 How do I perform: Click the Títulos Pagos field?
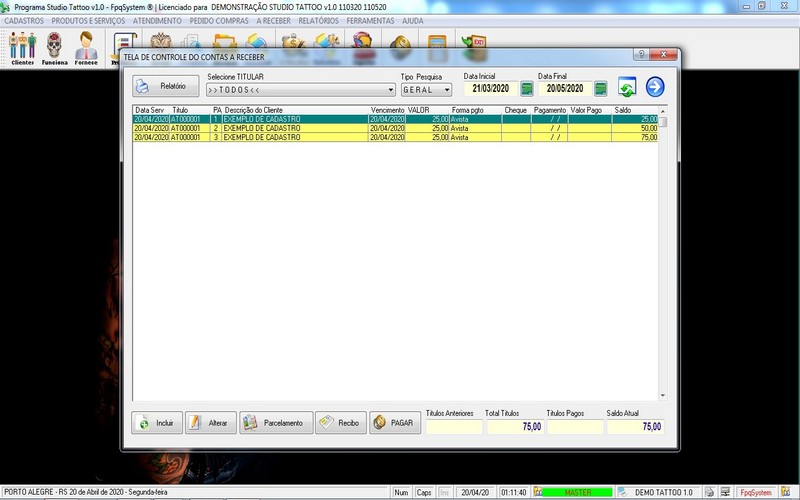pos(575,427)
